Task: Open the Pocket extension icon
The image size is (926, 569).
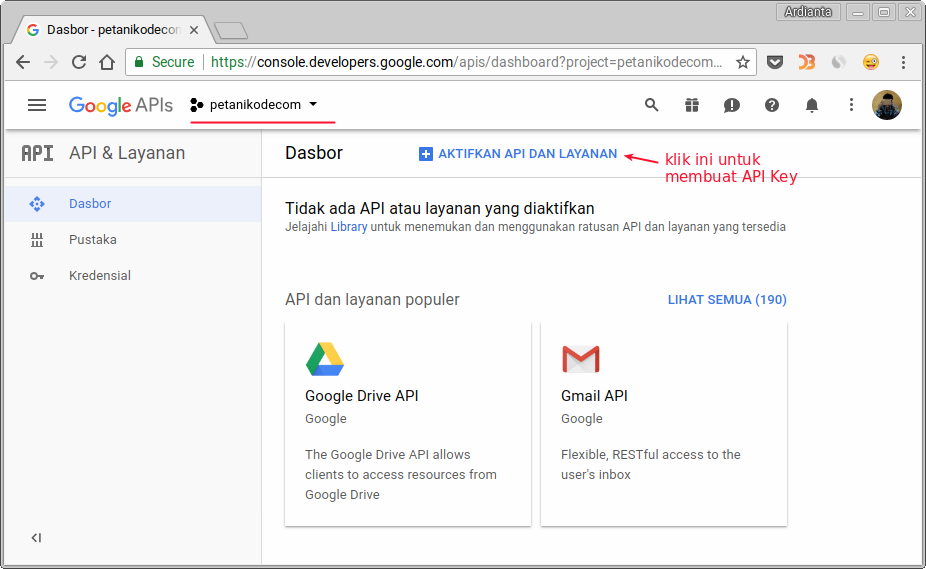Action: (775, 62)
